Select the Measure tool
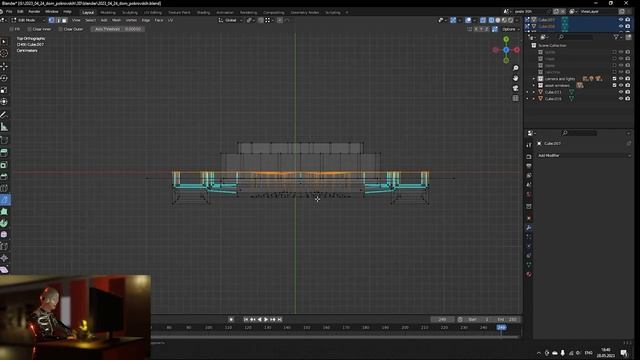The width and height of the screenshot is (640, 360). (4, 127)
